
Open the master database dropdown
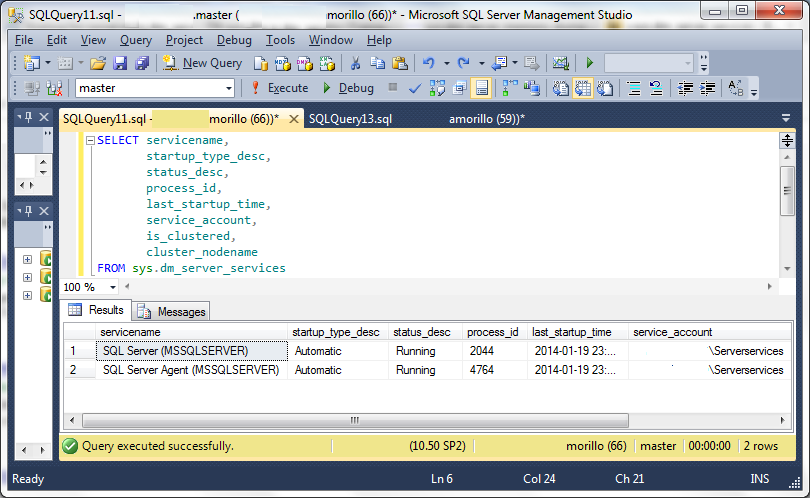(x=228, y=88)
